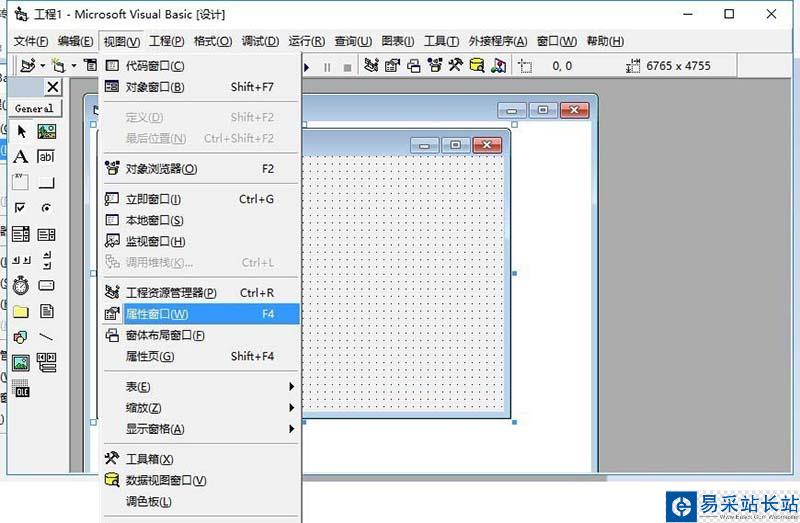Choose 对象浏览器(O) menu entry
The image size is (800, 523).
(x=202, y=168)
